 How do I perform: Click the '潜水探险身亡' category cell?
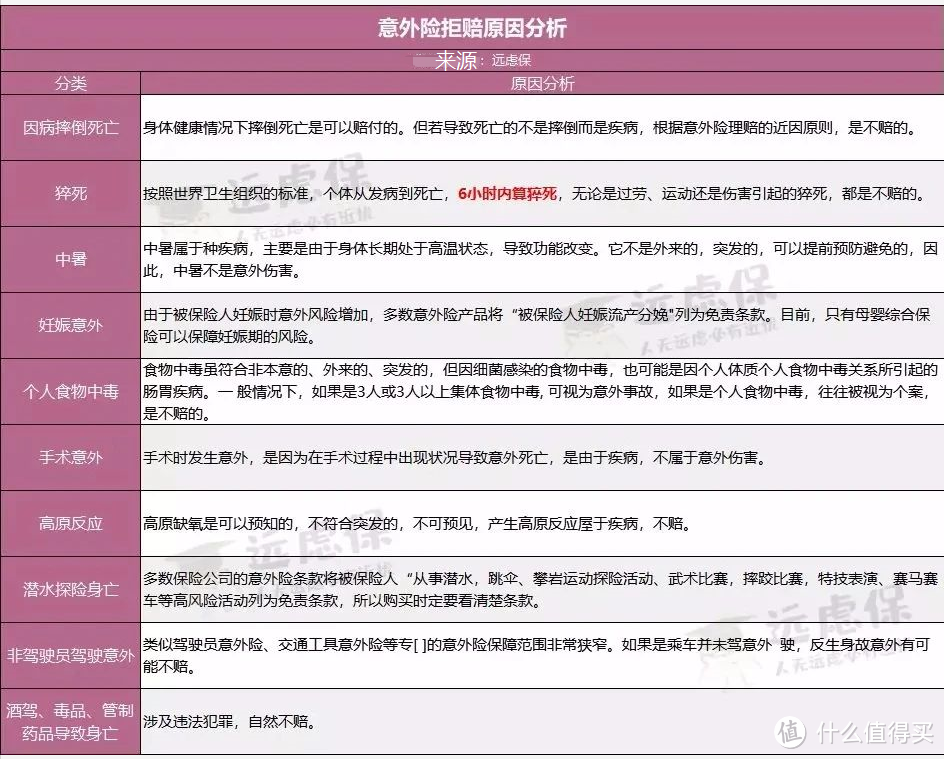(x=70, y=589)
